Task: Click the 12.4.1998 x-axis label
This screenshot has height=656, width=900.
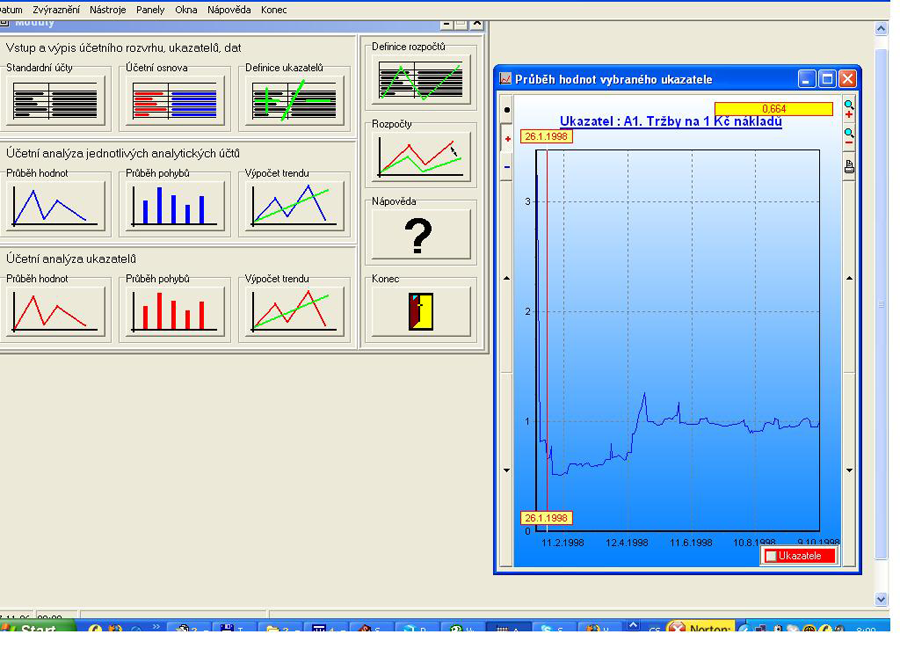Action: coord(627,542)
